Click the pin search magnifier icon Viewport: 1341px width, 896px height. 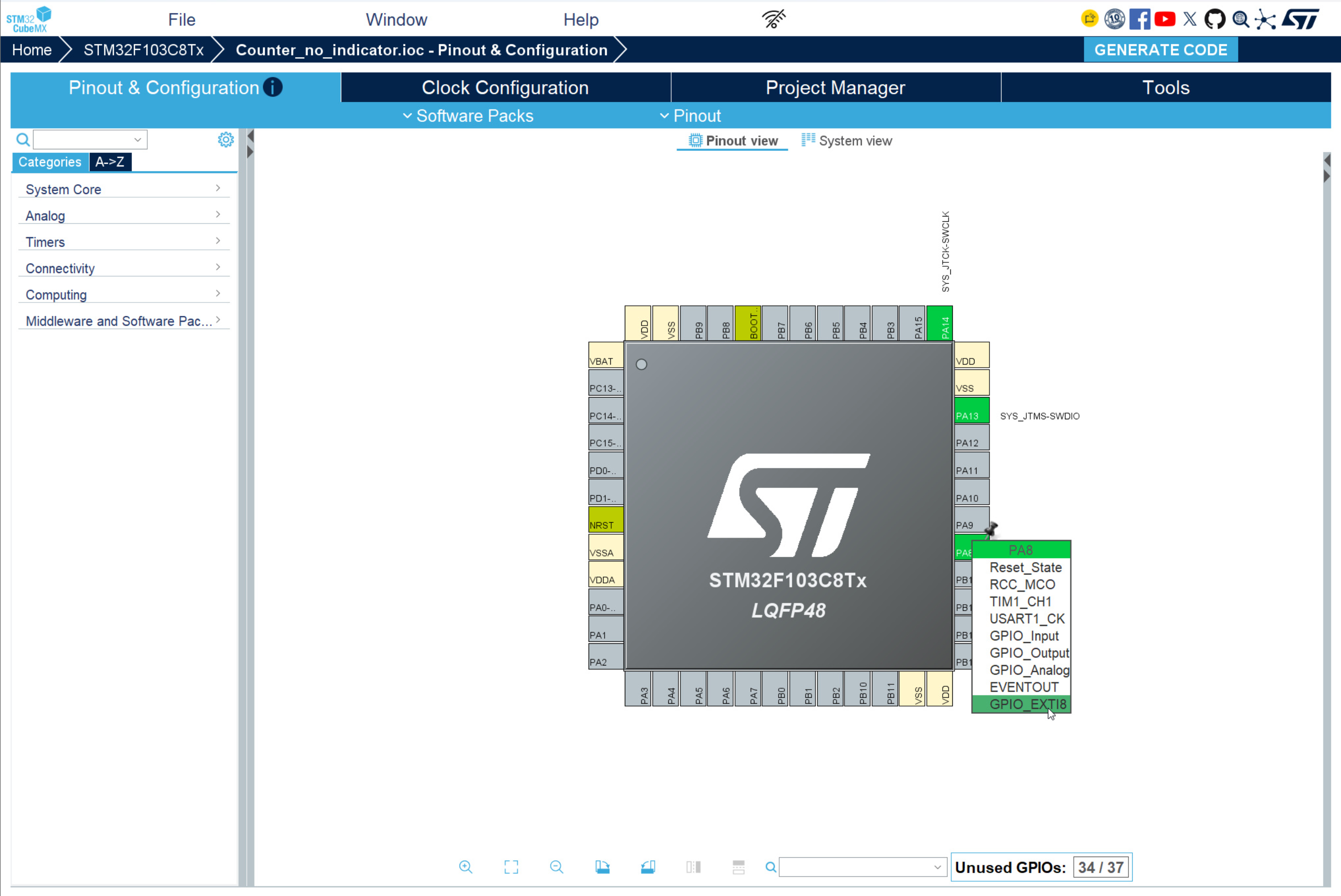coord(771,867)
